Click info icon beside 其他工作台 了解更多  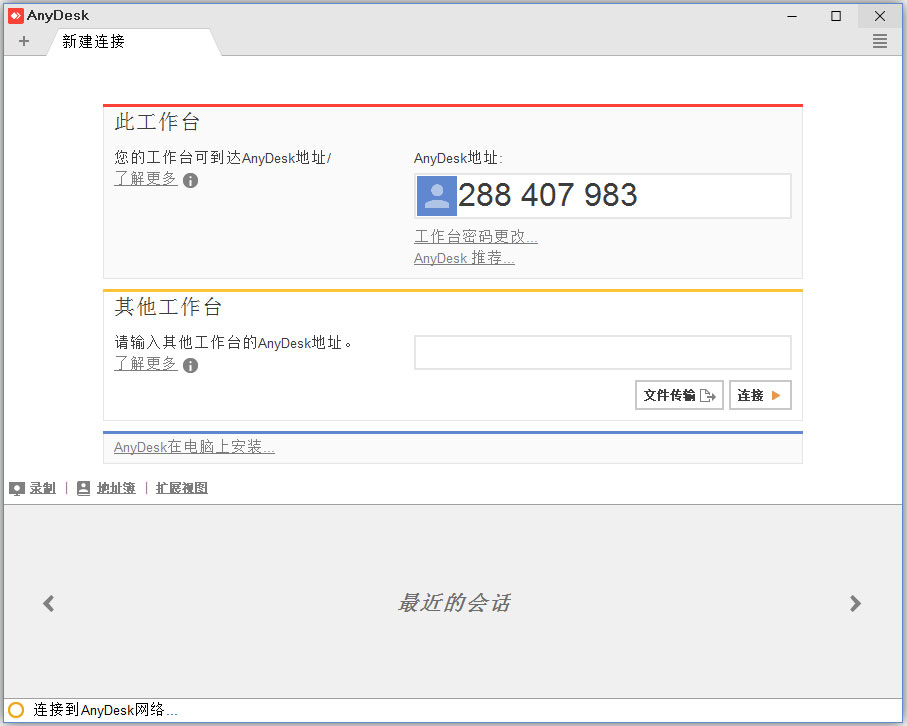(190, 366)
